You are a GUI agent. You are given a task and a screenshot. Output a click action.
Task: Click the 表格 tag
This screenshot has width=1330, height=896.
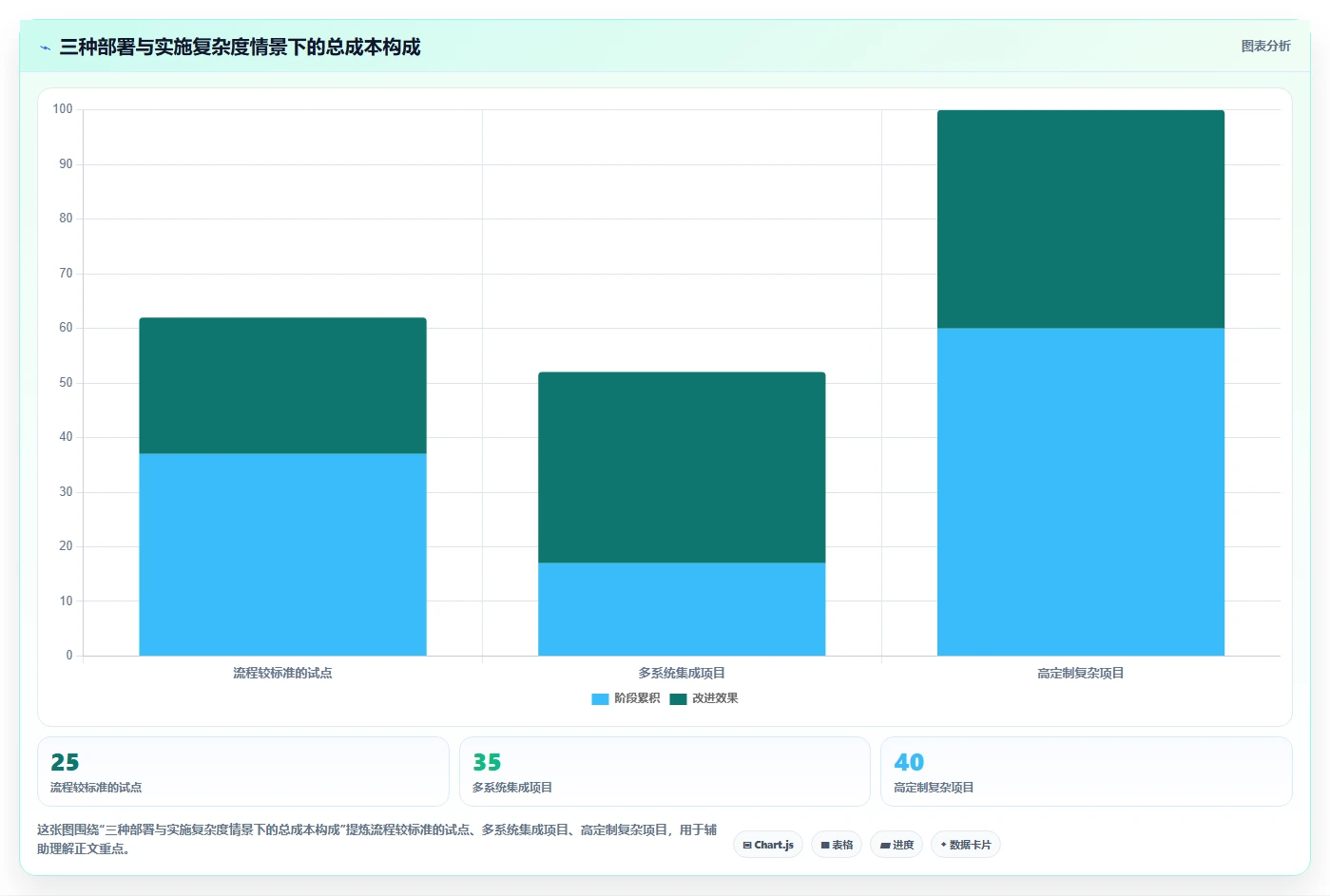click(x=837, y=845)
